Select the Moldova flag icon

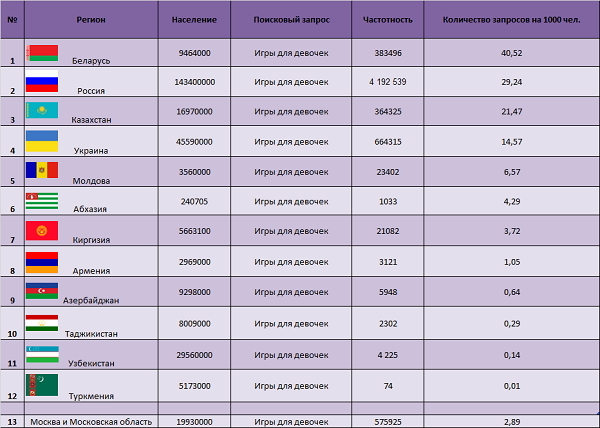tap(42, 170)
